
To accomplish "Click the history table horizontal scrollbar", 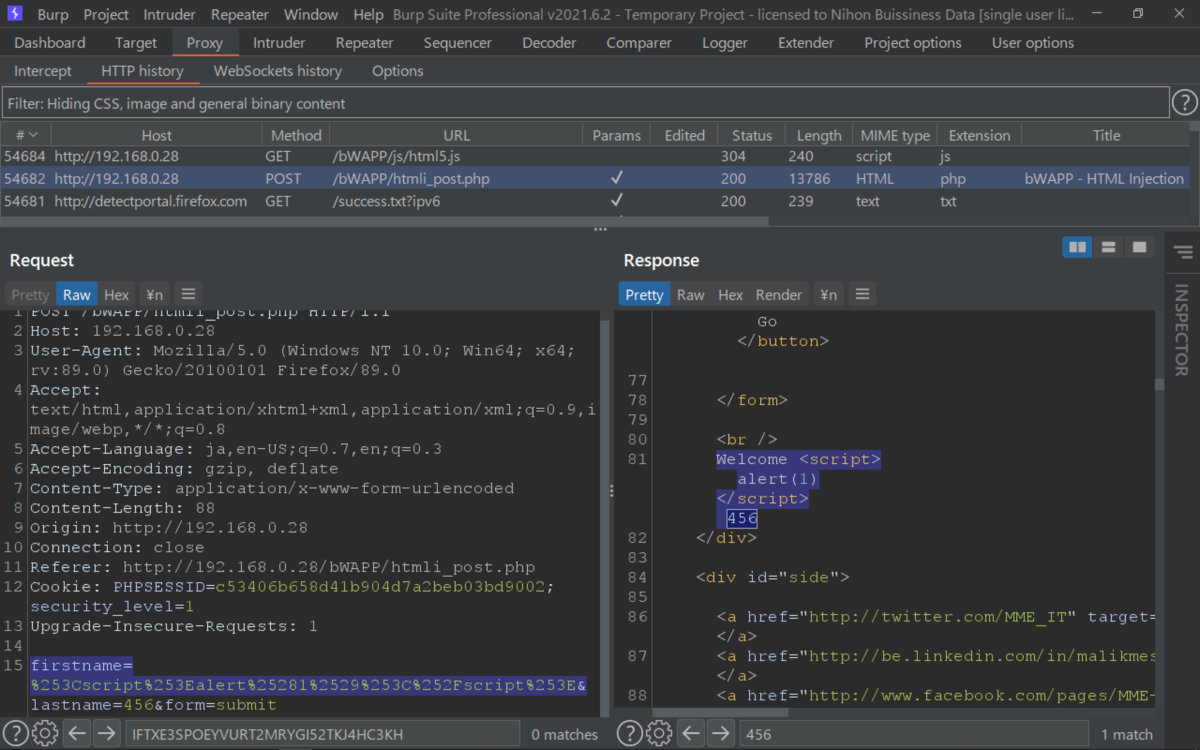I will click(x=384, y=222).
